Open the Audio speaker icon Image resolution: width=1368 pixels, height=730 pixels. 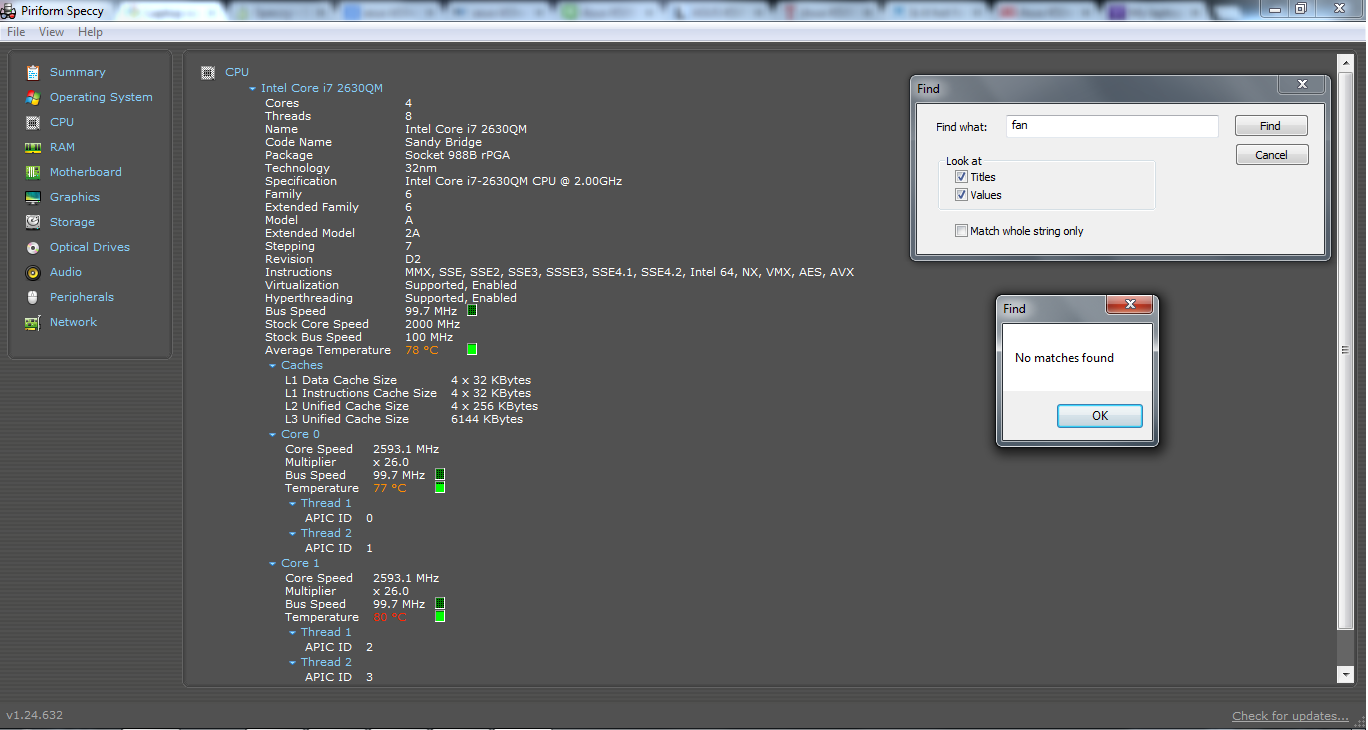33,272
